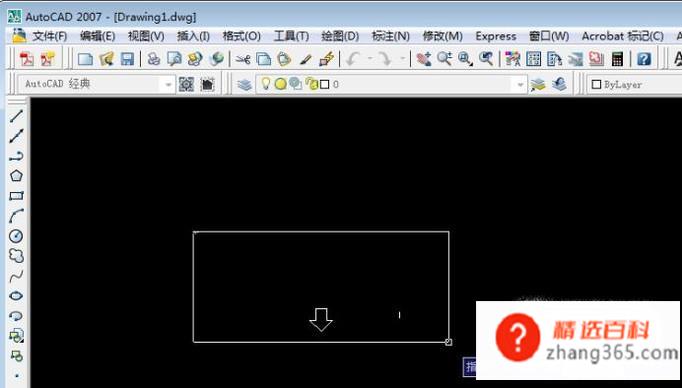Select the Circle tool
The height and width of the screenshot is (388, 682).
[16, 236]
